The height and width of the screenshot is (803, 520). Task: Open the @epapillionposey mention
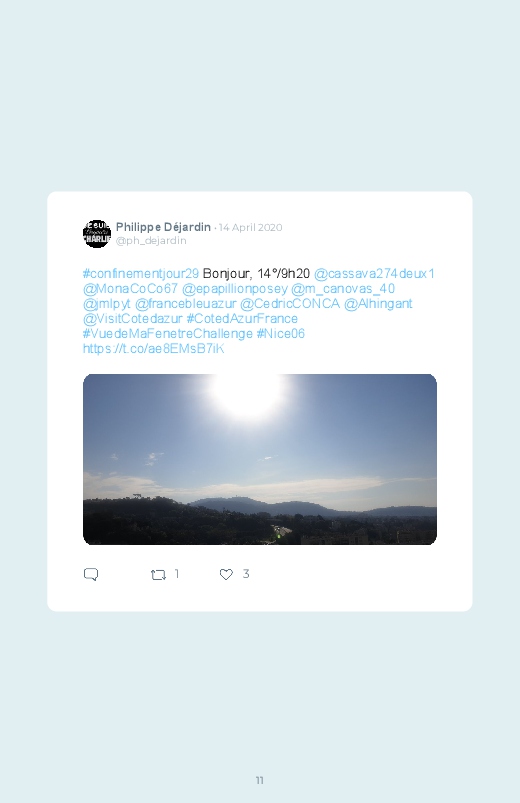pos(235,288)
